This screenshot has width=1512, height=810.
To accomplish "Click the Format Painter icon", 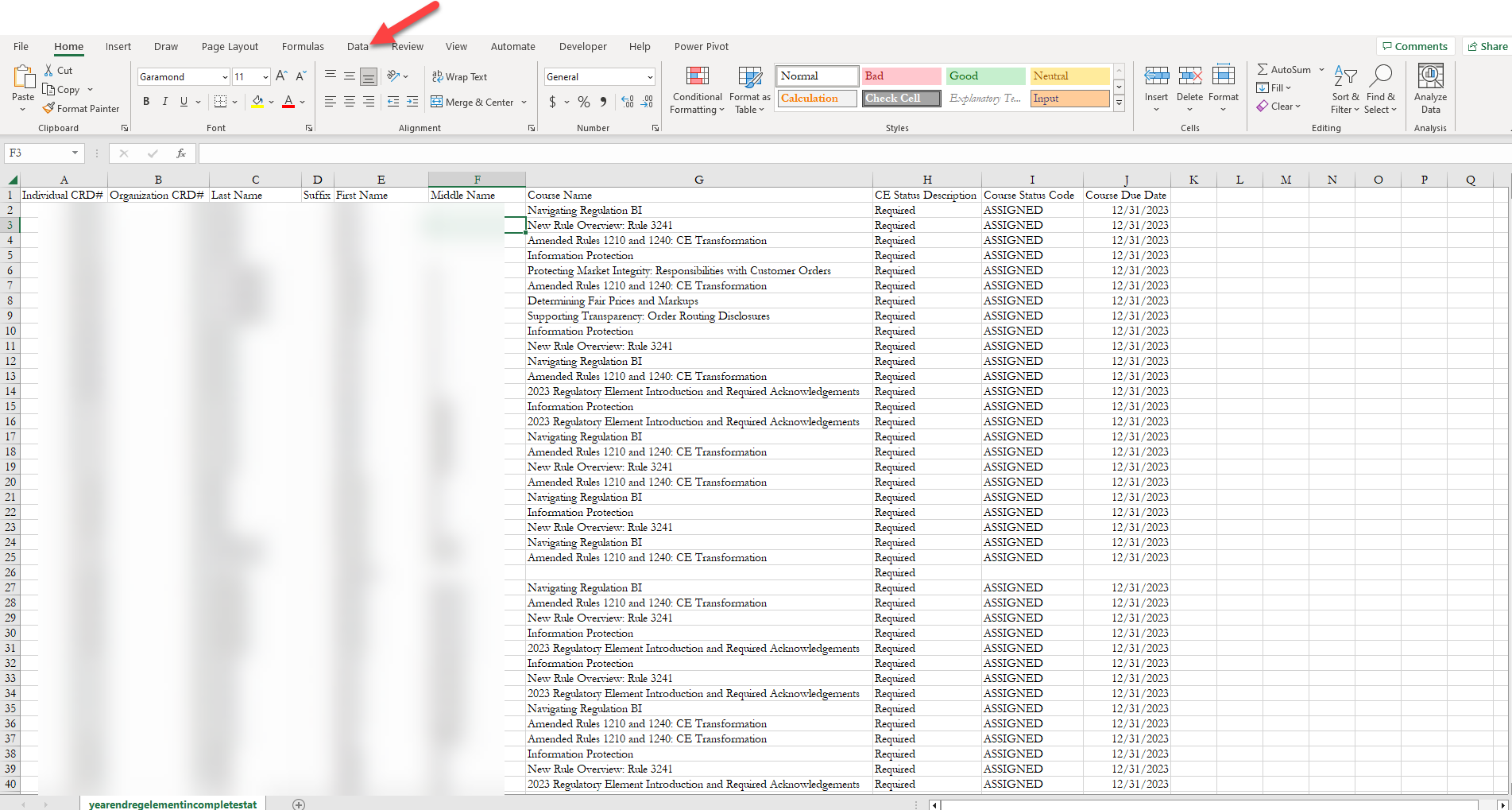I will click(x=49, y=108).
